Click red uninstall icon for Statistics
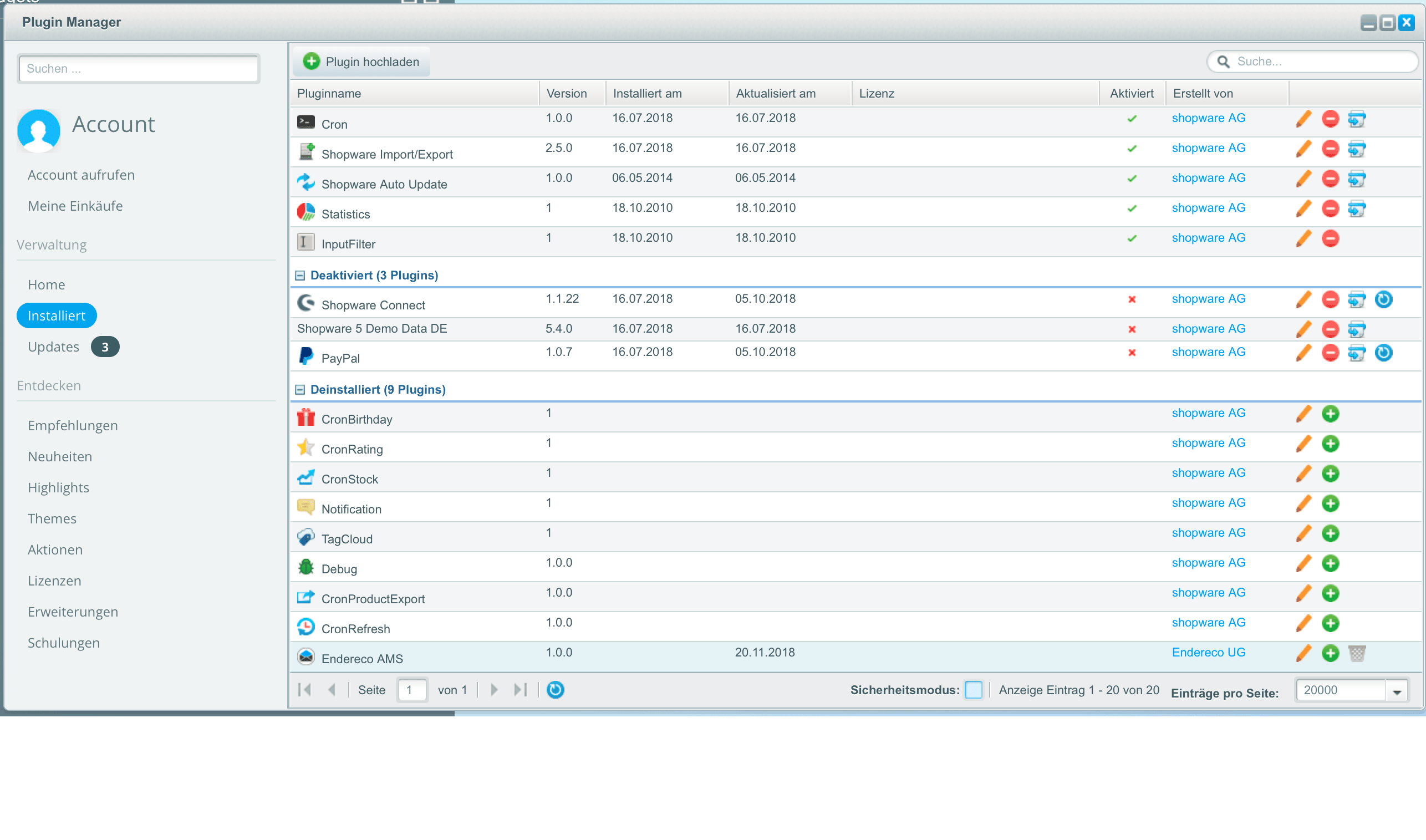The width and height of the screenshot is (1426, 840). click(1330, 209)
